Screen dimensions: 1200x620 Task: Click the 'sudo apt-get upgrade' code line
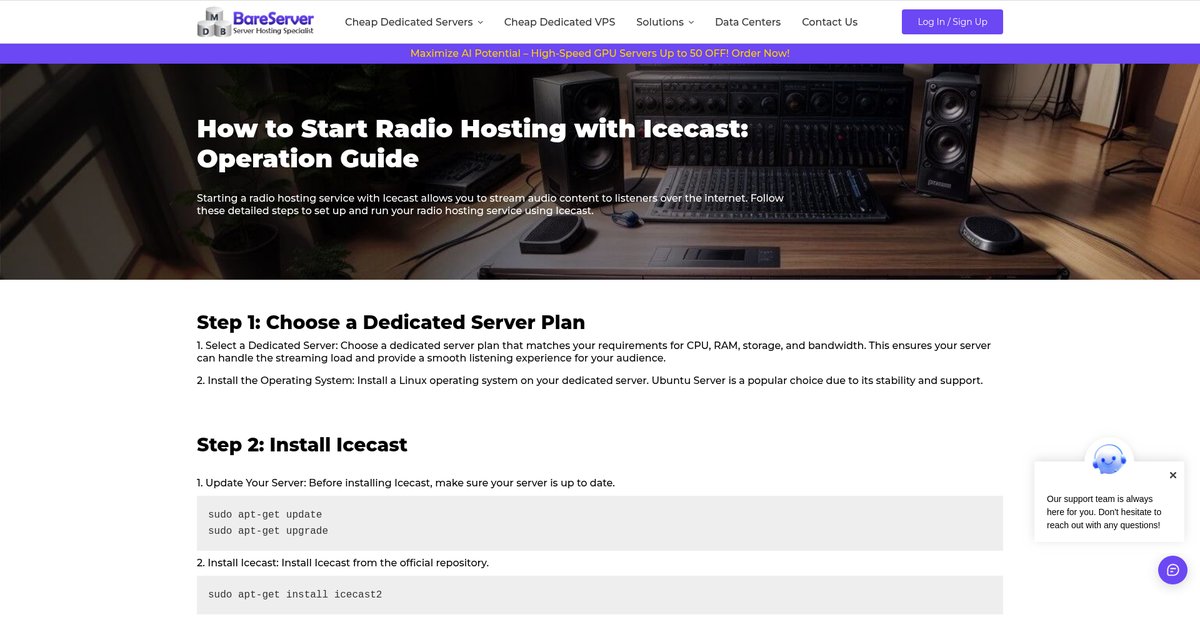coord(268,531)
